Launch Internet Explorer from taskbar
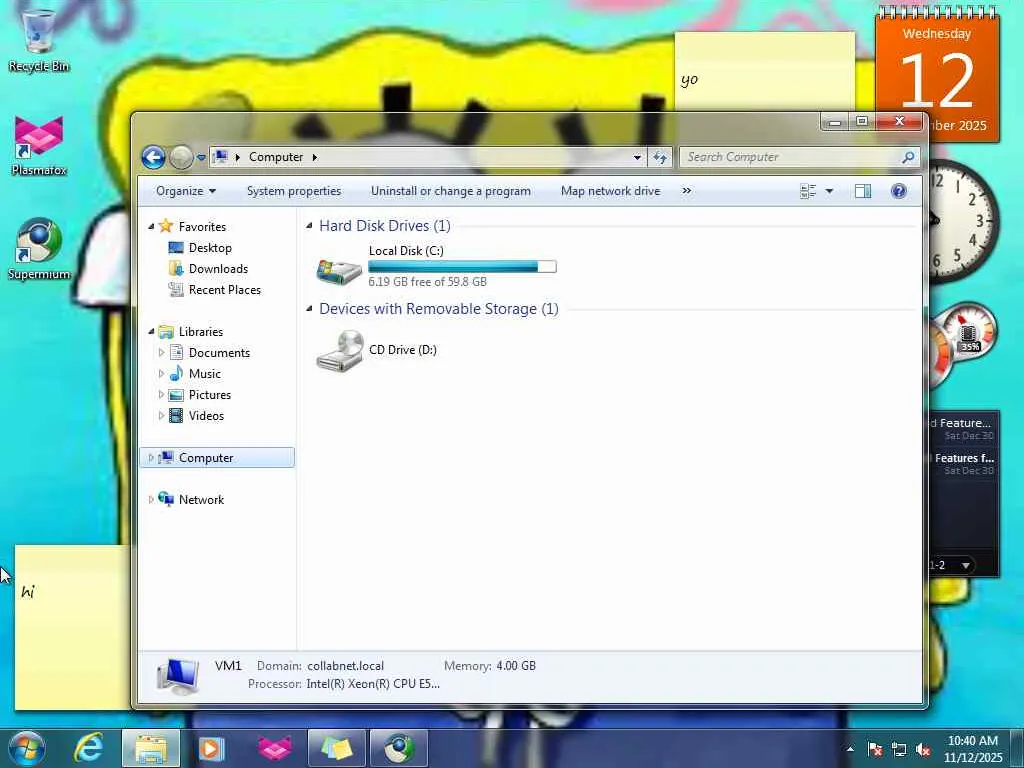Image resolution: width=1024 pixels, height=768 pixels. pos(88,748)
